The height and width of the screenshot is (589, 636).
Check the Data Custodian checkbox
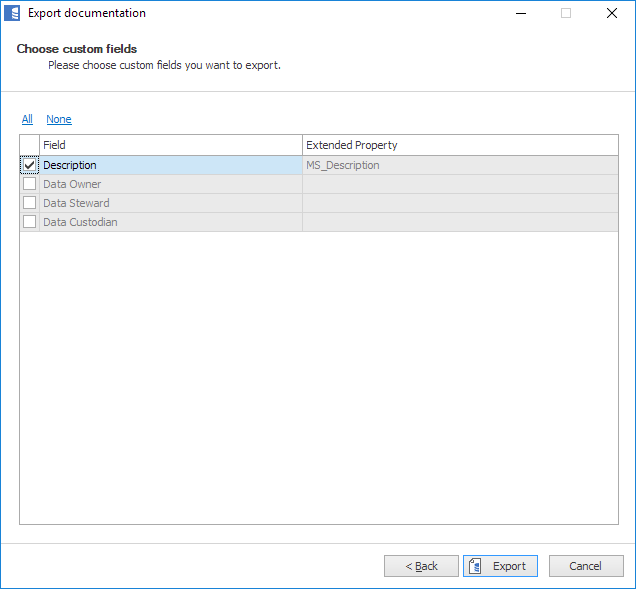pyautogui.click(x=29, y=222)
